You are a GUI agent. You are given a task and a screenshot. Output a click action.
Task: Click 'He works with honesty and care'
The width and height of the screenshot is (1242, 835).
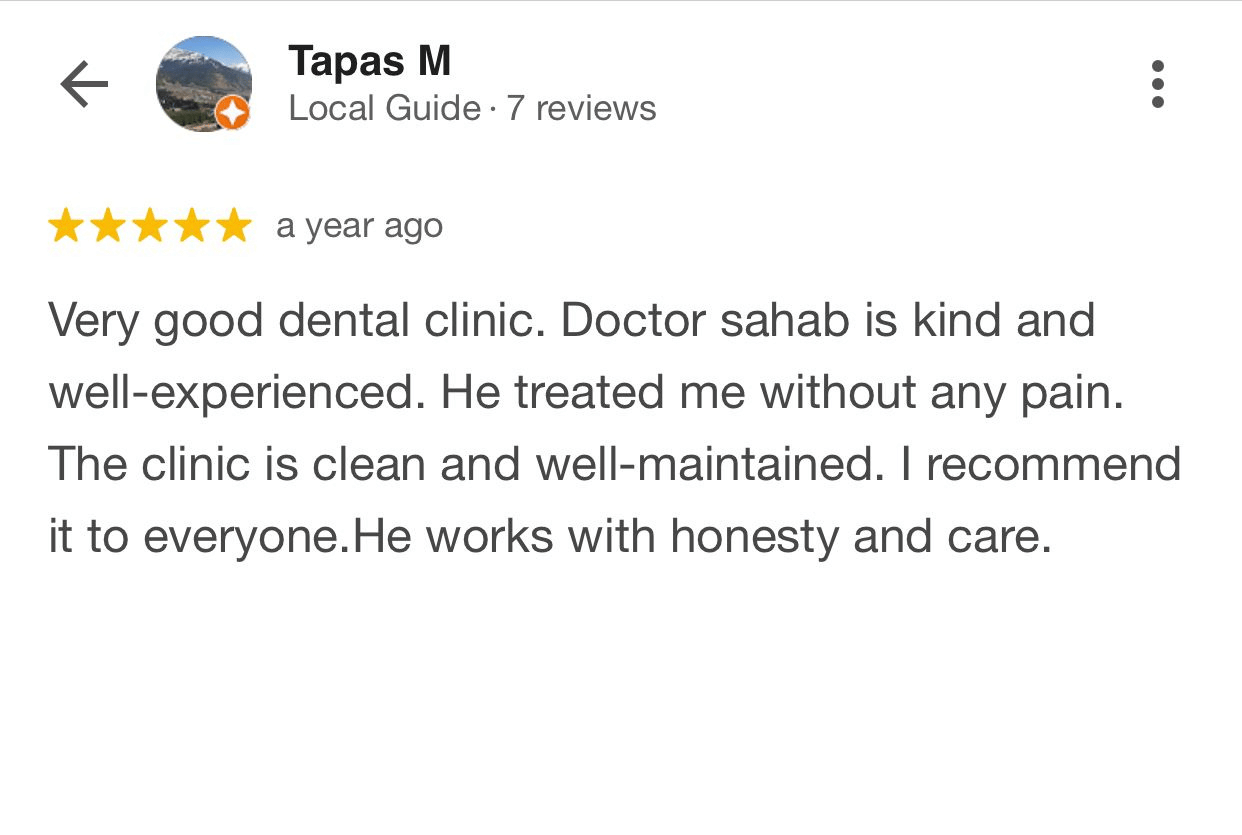[703, 537]
